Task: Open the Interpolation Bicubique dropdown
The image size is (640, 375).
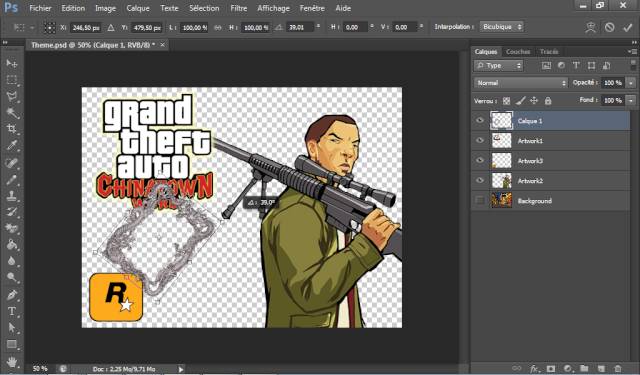Action: (502, 27)
